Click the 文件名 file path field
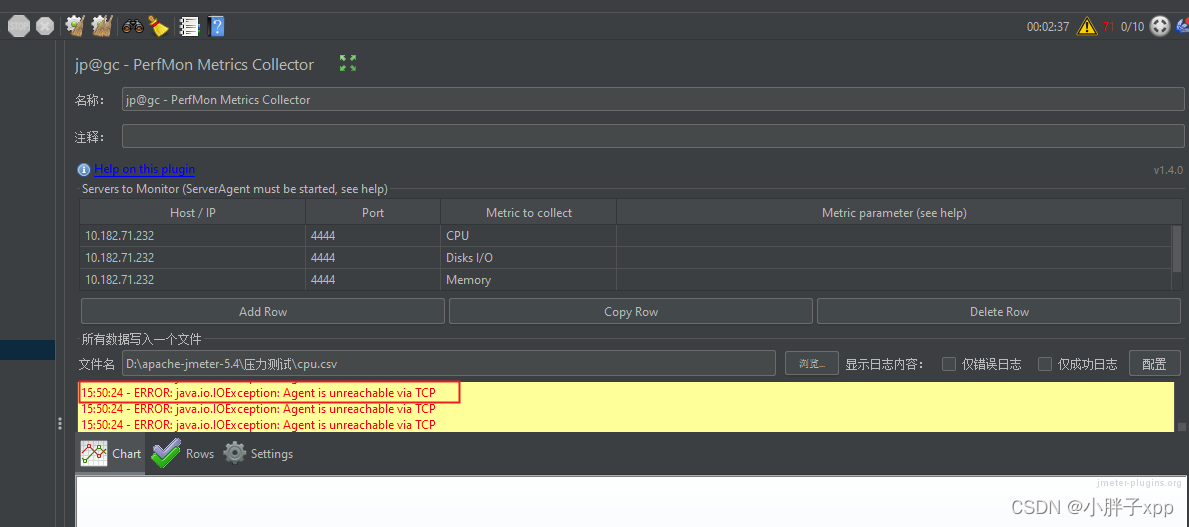Viewport: 1189px width, 527px height. pyautogui.click(x=449, y=363)
